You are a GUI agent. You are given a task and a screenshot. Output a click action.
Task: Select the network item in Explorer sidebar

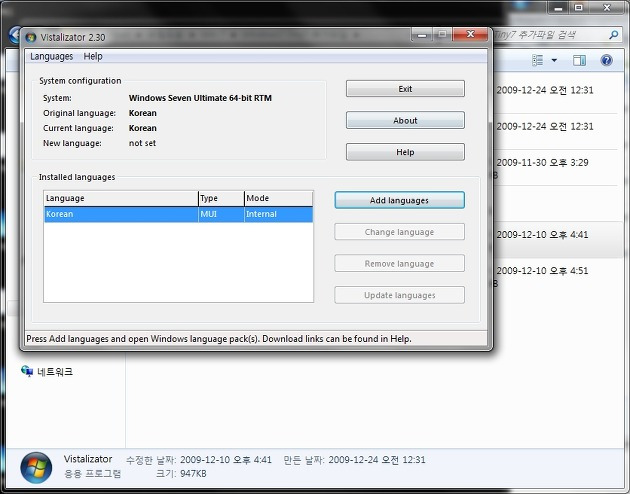point(47,372)
